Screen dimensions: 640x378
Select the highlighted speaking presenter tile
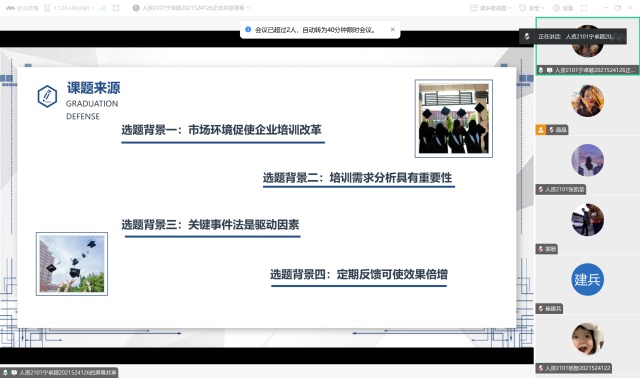[587, 46]
